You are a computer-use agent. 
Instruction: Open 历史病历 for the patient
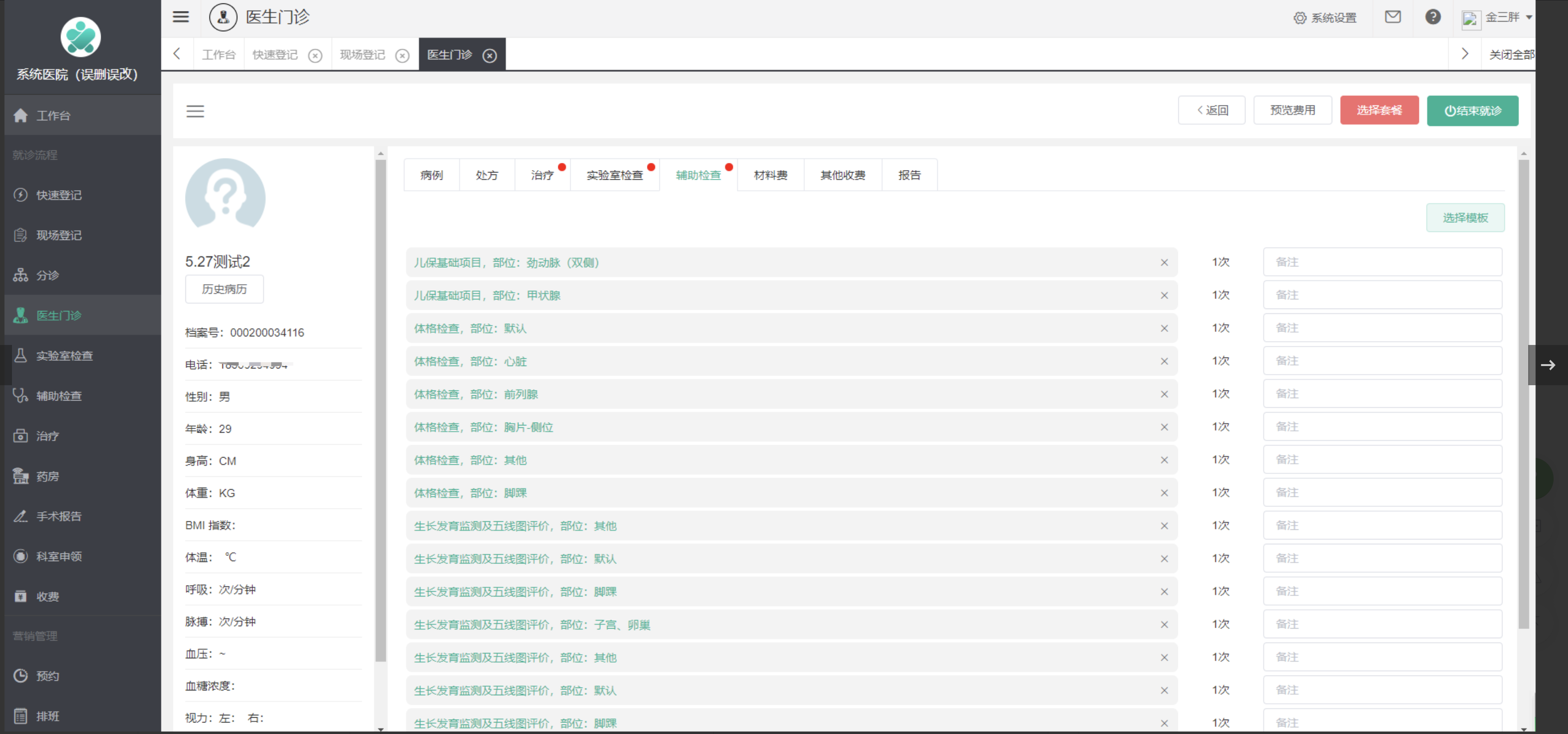coord(224,289)
